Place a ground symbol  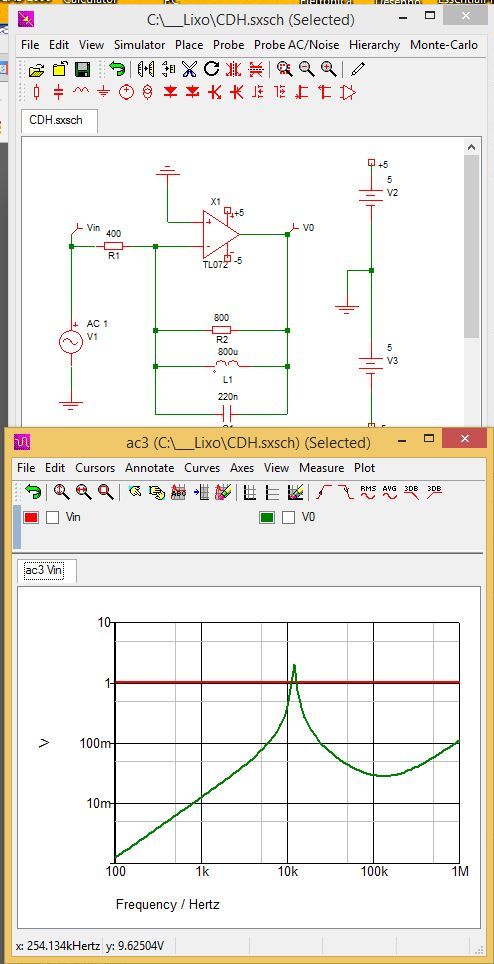pyautogui.click(x=103, y=93)
